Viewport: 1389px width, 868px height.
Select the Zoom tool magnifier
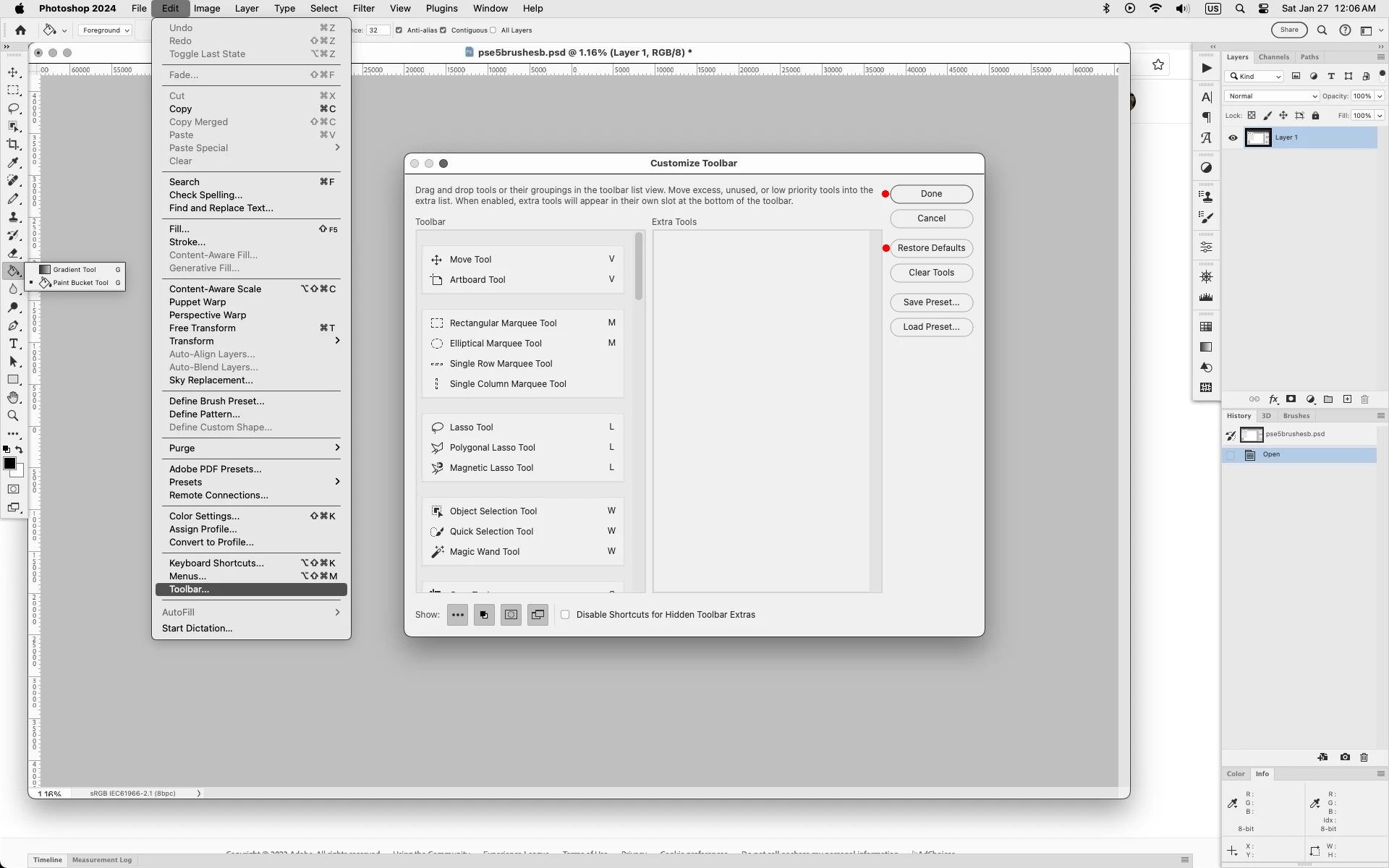click(13, 416)
